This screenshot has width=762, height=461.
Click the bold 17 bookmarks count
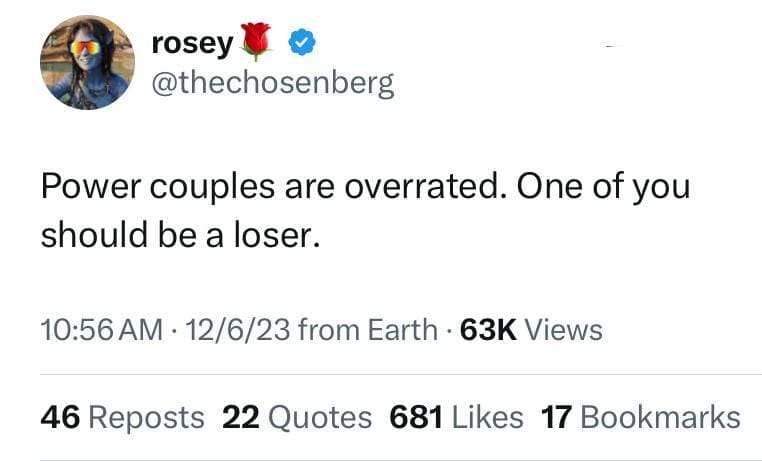coord(554,417)
